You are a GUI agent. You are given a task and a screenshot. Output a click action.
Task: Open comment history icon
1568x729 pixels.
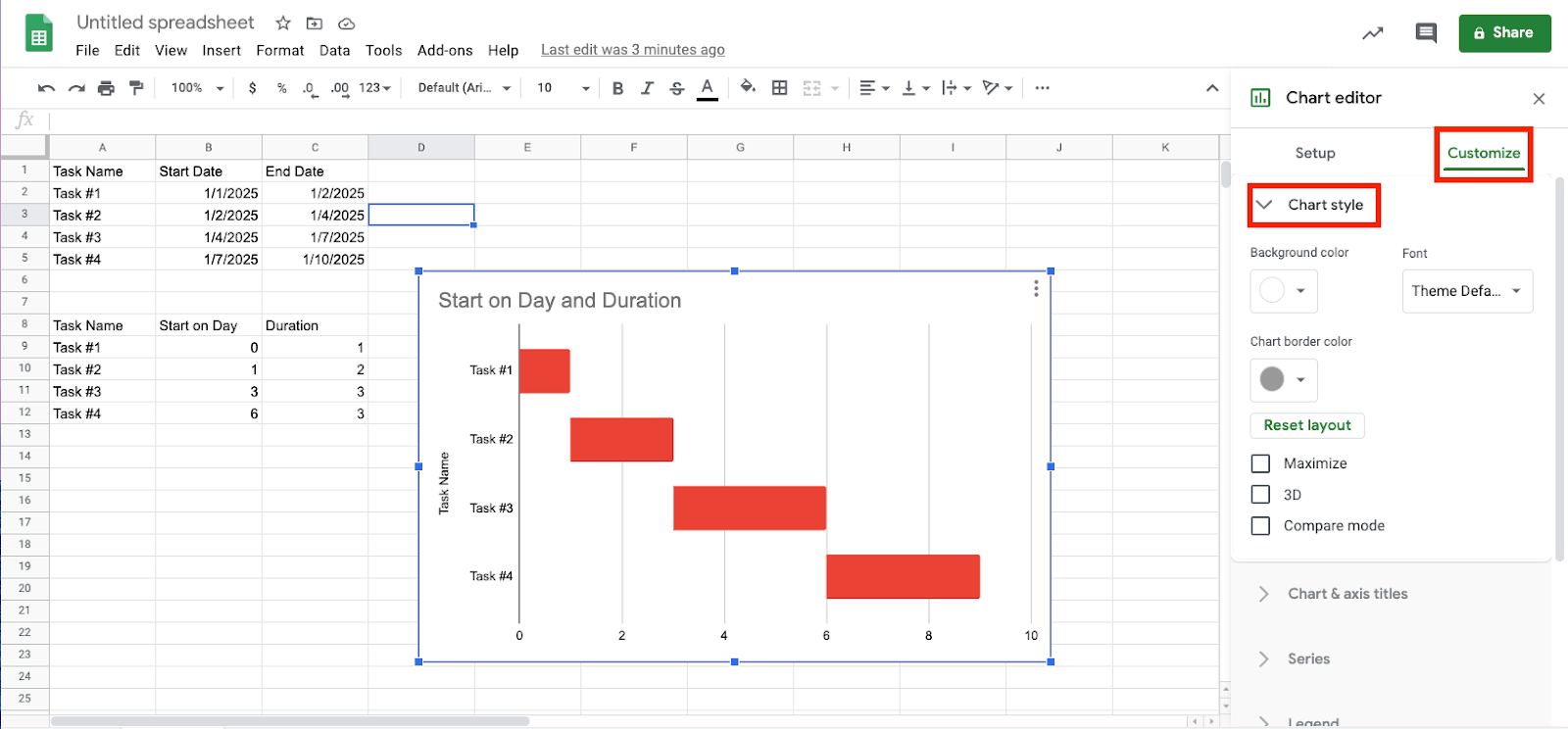[x=1426, y=33]
